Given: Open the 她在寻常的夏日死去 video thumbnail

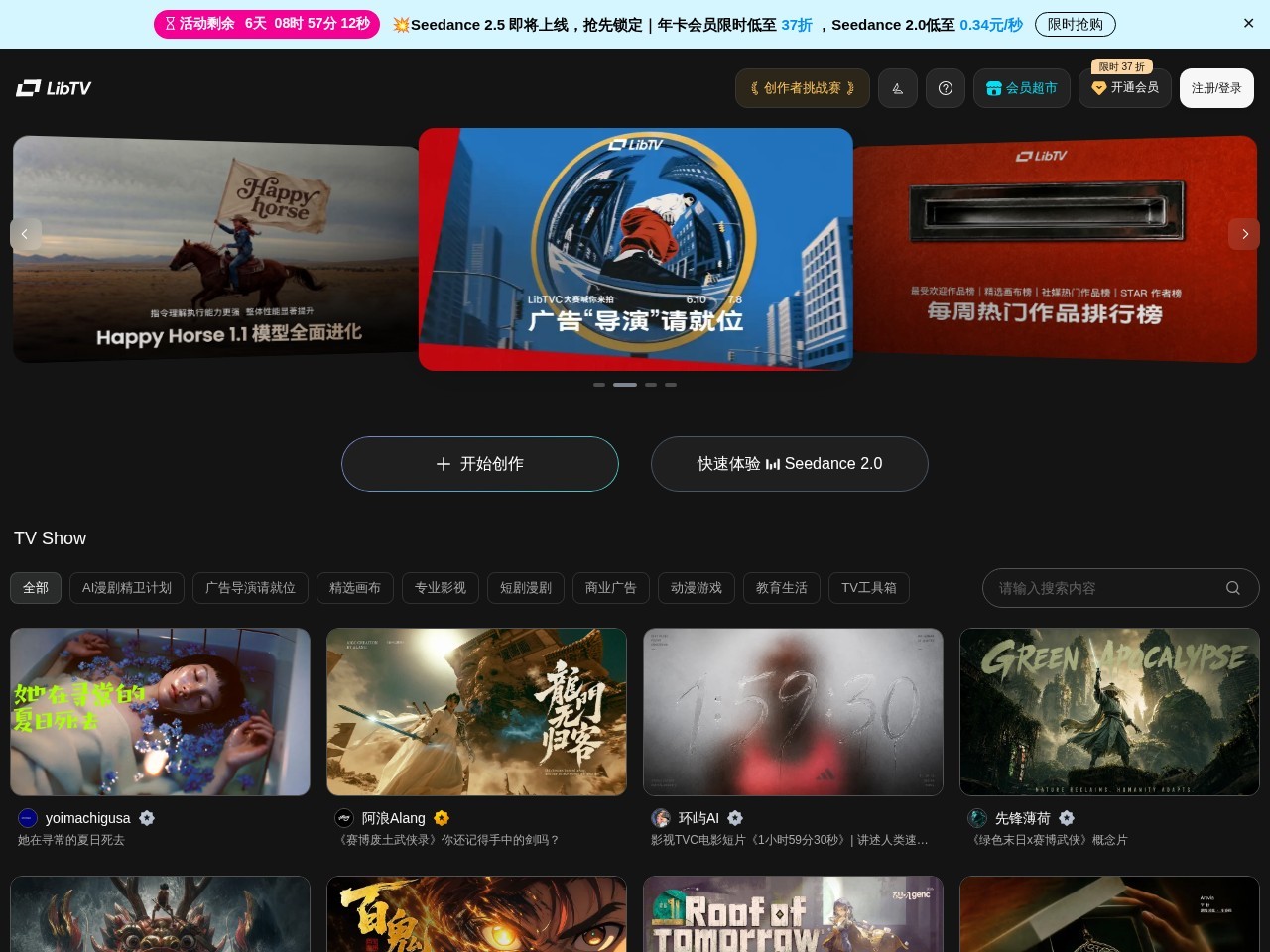Looking at the screenshot, I should tap(160, 712).
